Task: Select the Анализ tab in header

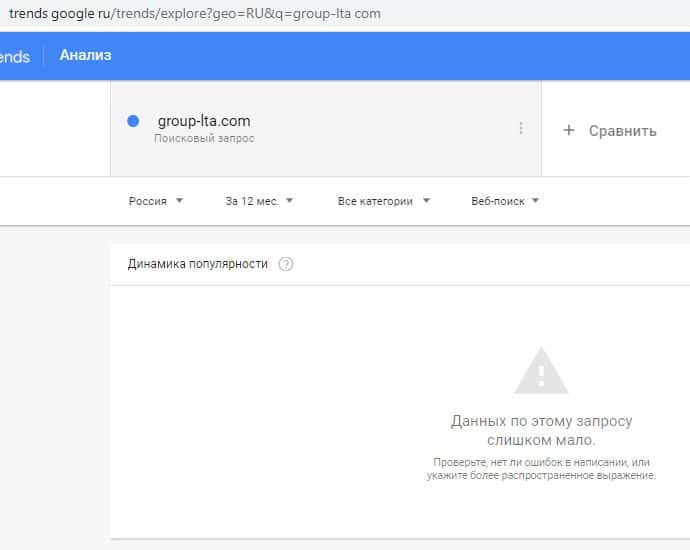Action: 85,55
